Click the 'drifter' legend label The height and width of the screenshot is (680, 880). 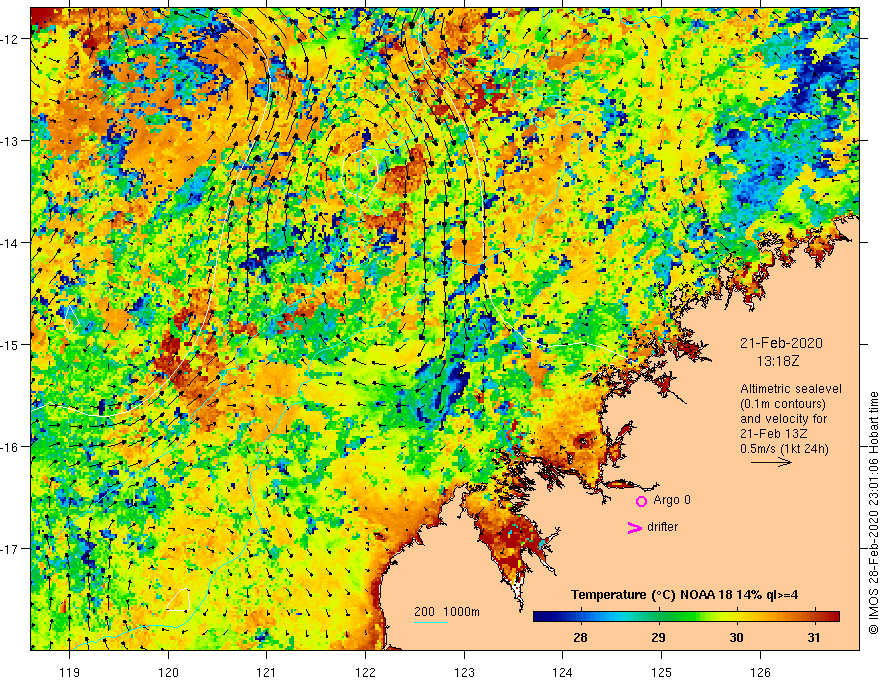pyautogui.click(x=662, y=527)
